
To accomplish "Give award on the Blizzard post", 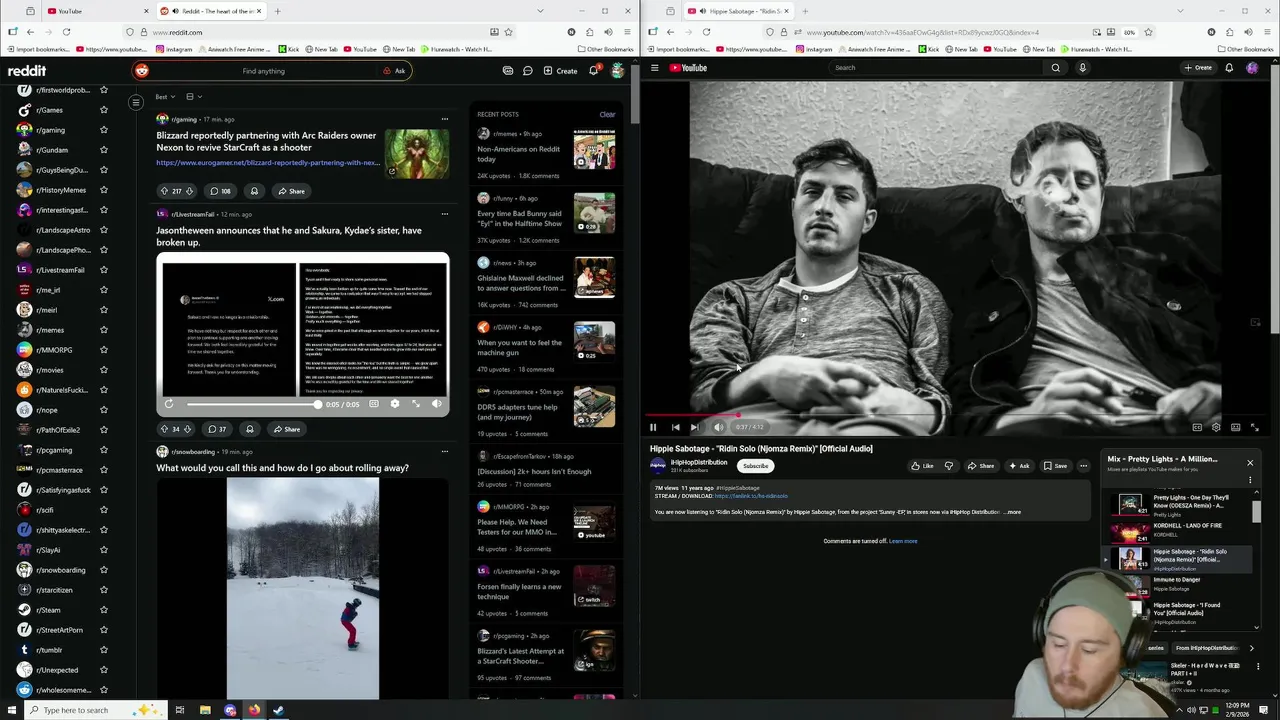I will tap(254, 191).
